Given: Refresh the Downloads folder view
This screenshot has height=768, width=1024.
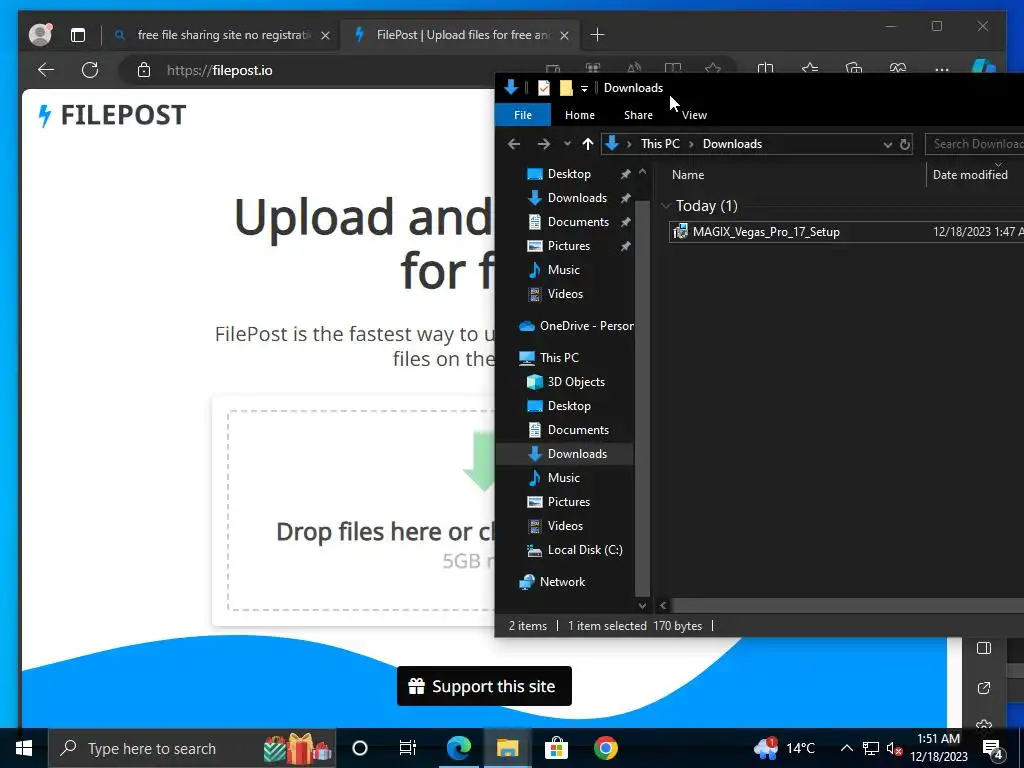Looking at the screenshot, I should click(x=904, y=144).
